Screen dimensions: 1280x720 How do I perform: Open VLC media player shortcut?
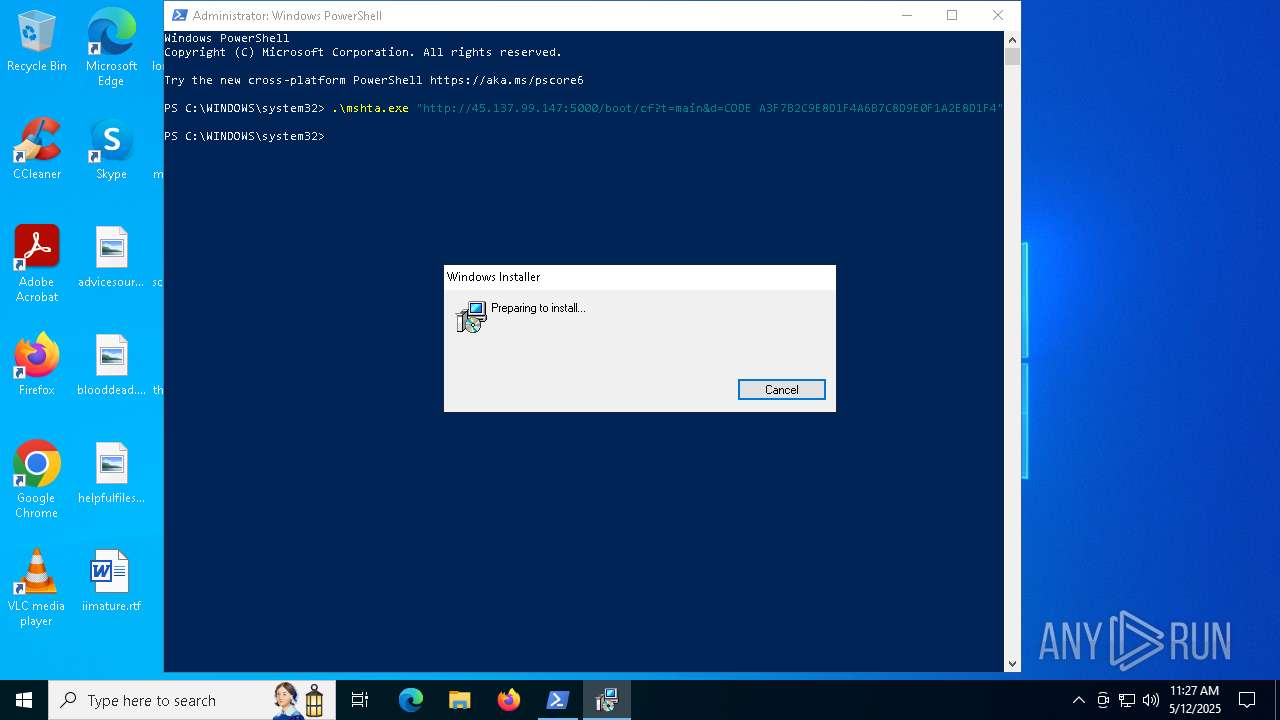coord(37,588)
